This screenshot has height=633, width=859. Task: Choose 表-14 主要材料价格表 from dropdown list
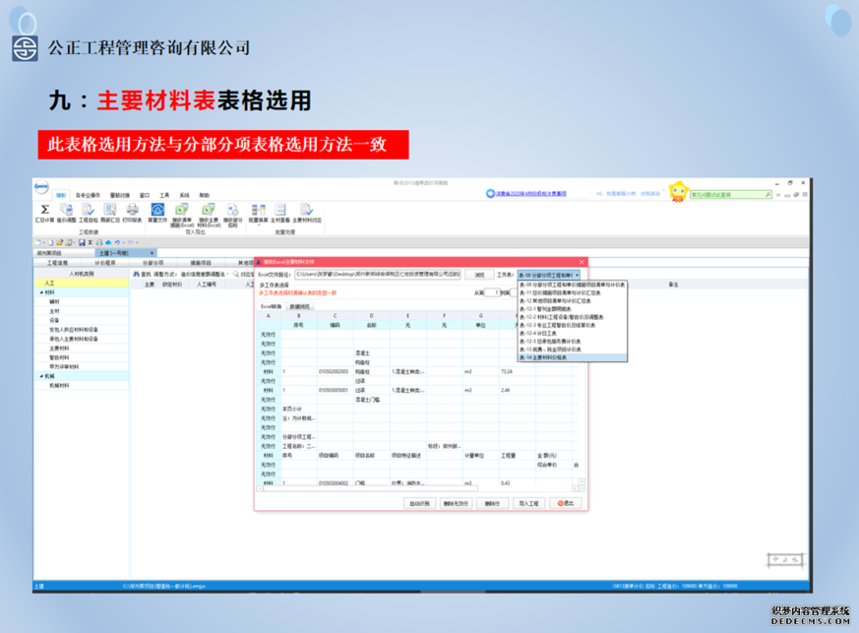572,357
